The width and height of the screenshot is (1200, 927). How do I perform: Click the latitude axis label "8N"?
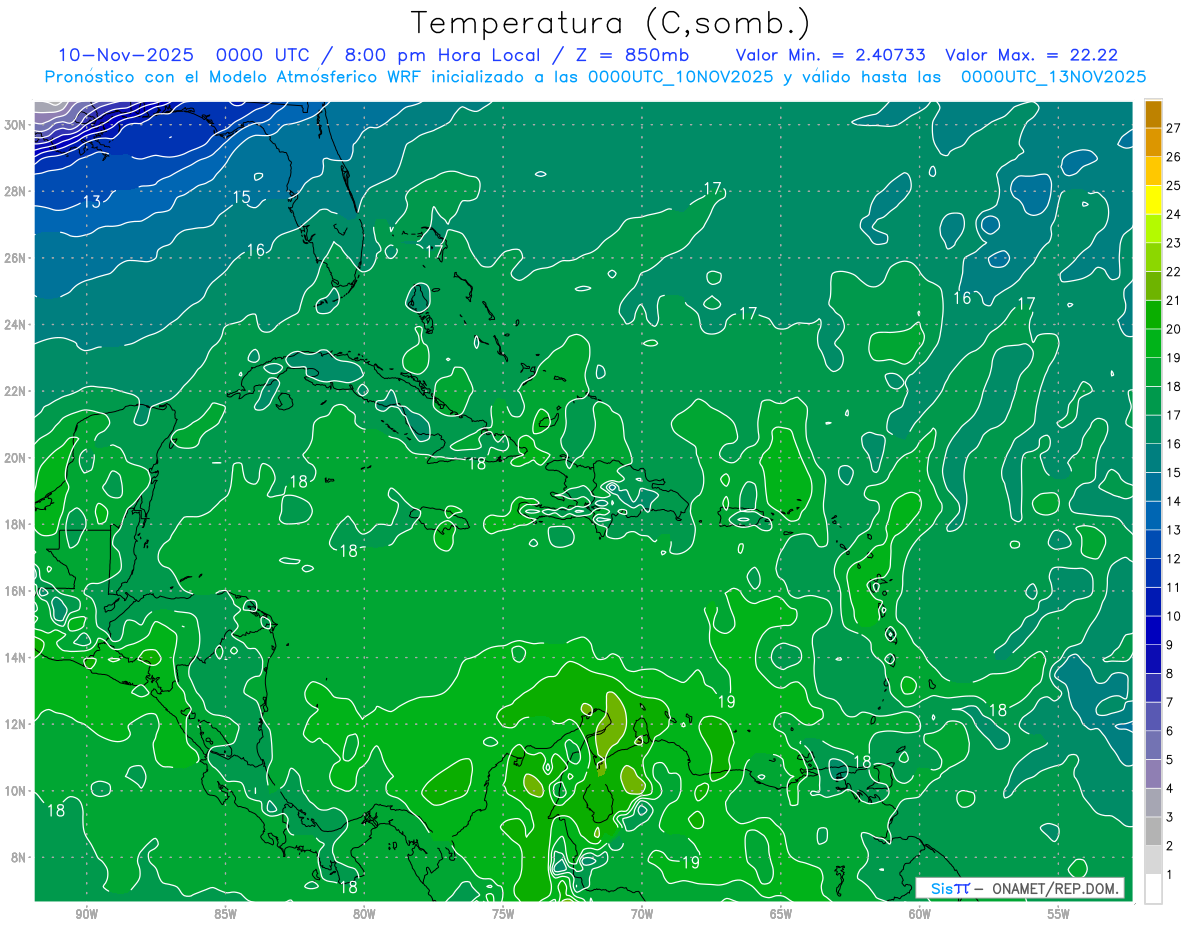(19, 857)
